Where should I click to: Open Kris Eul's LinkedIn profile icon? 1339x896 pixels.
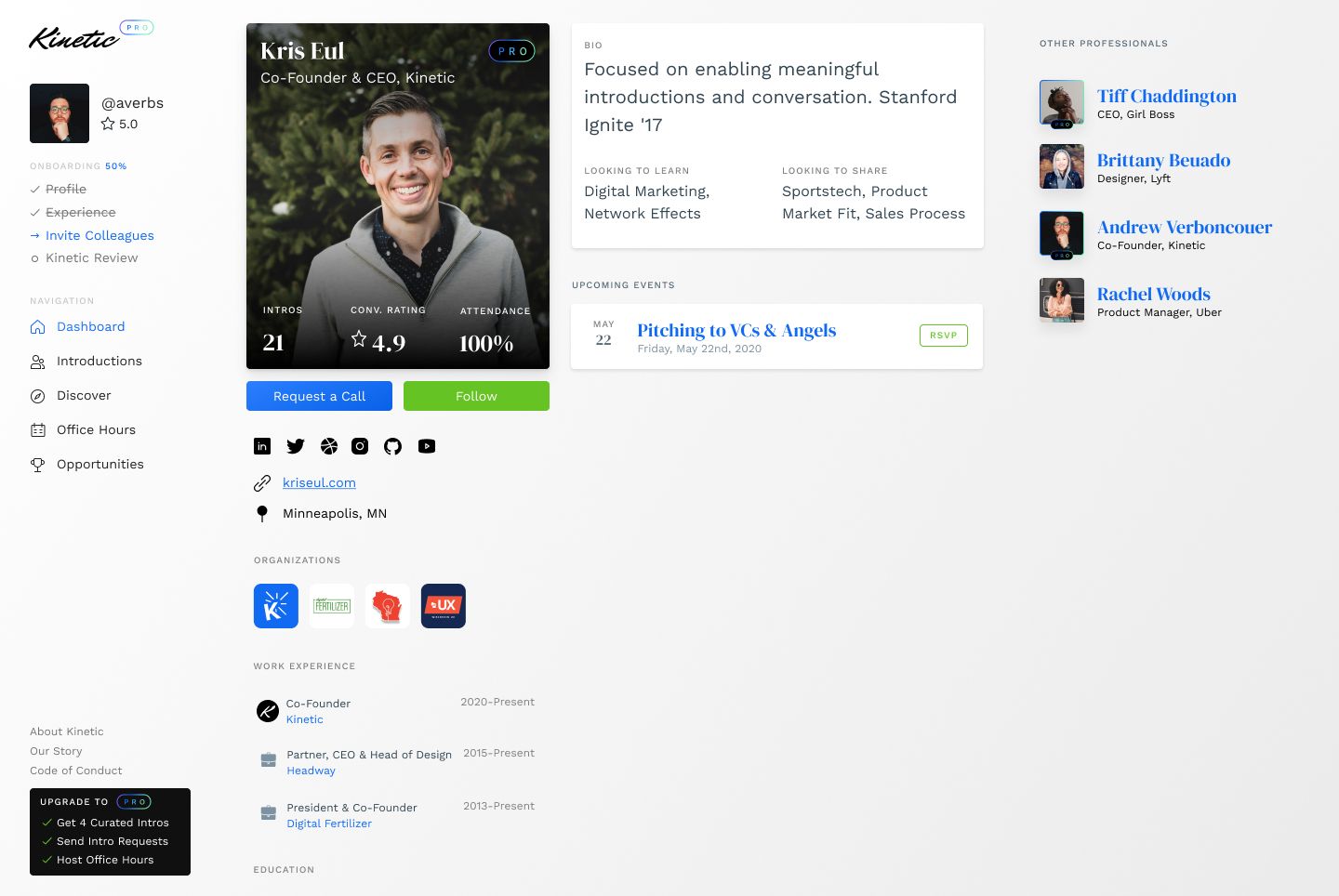pyautogui.click(x=262, y=446)
